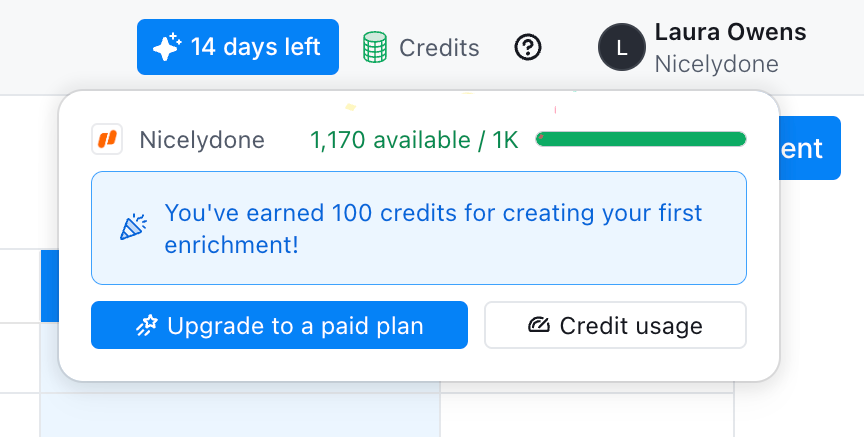
Task: Click the party popper icon in banner
Action: 132,228
